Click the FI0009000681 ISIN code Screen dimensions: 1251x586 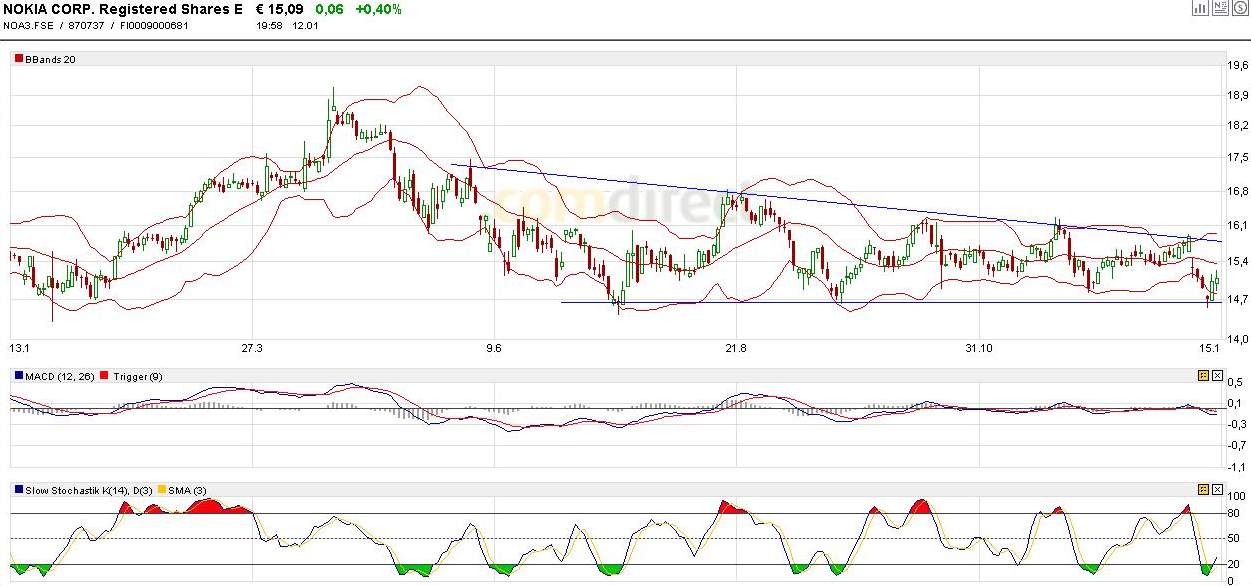coord(152,25)
